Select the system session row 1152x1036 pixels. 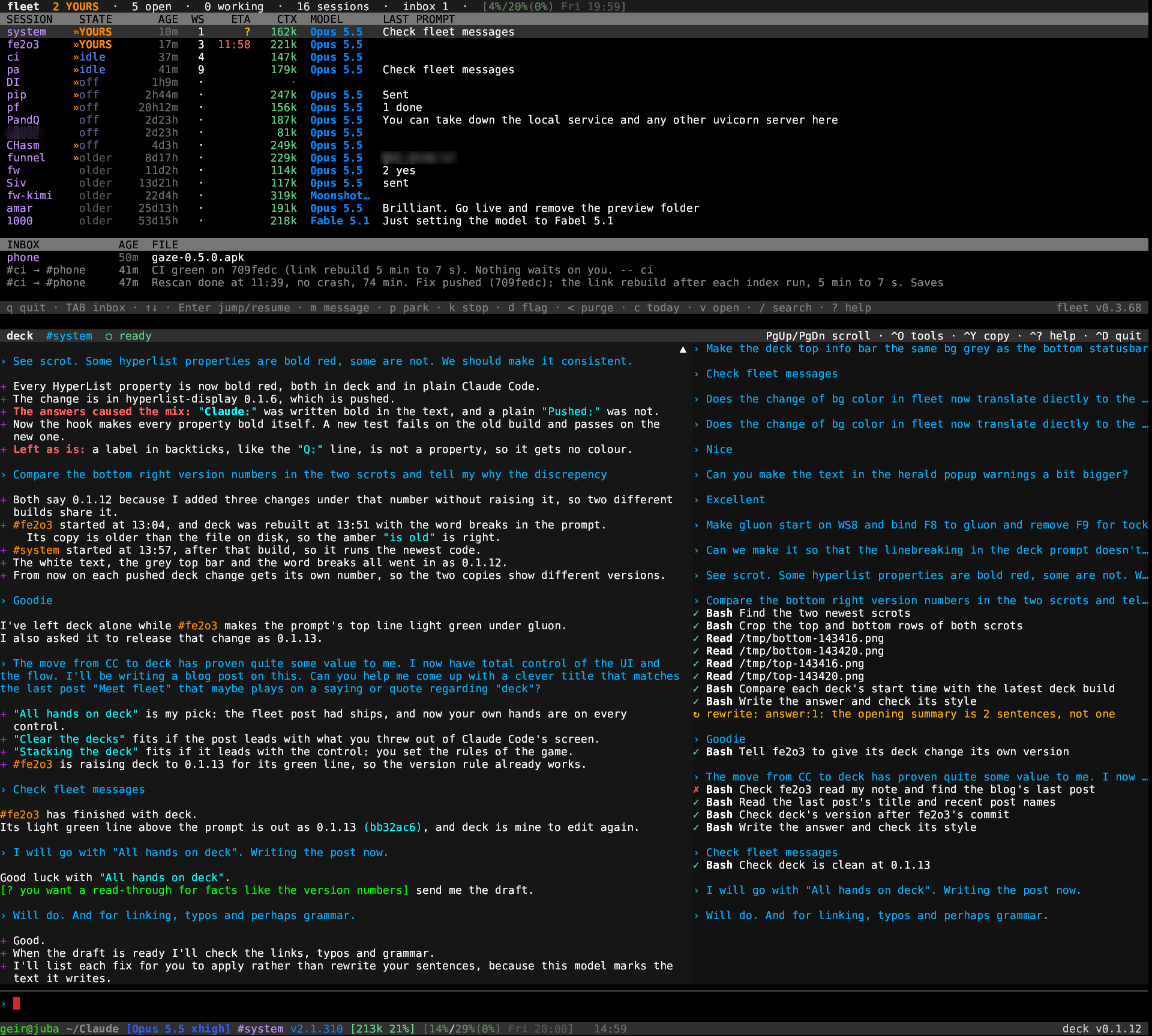click(x=574, y=32)
